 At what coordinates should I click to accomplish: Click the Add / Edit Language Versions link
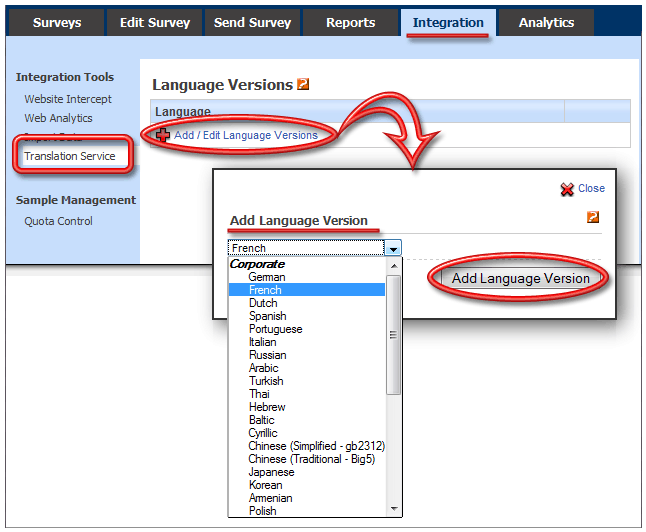point(245,135)
